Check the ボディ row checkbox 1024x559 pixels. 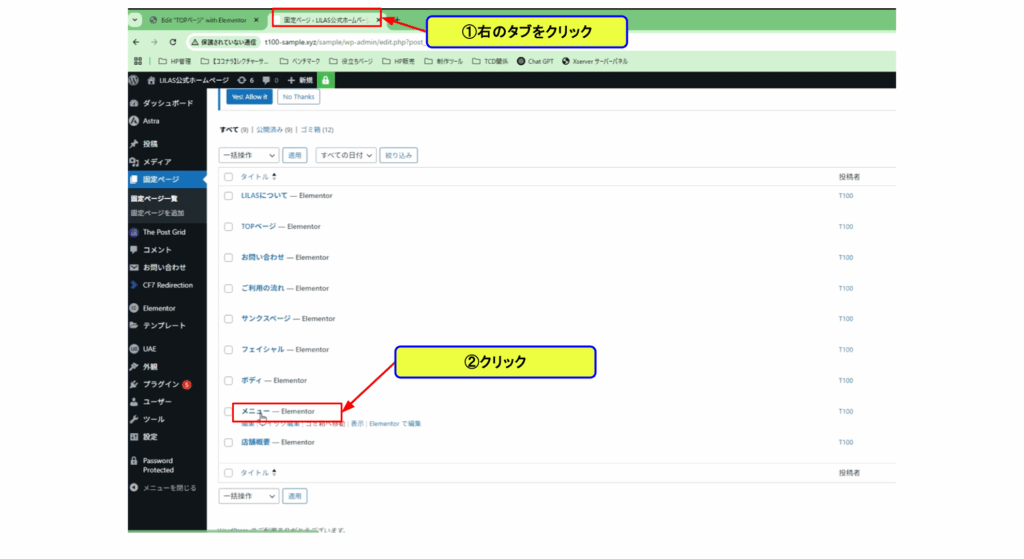tap(229, 380)
